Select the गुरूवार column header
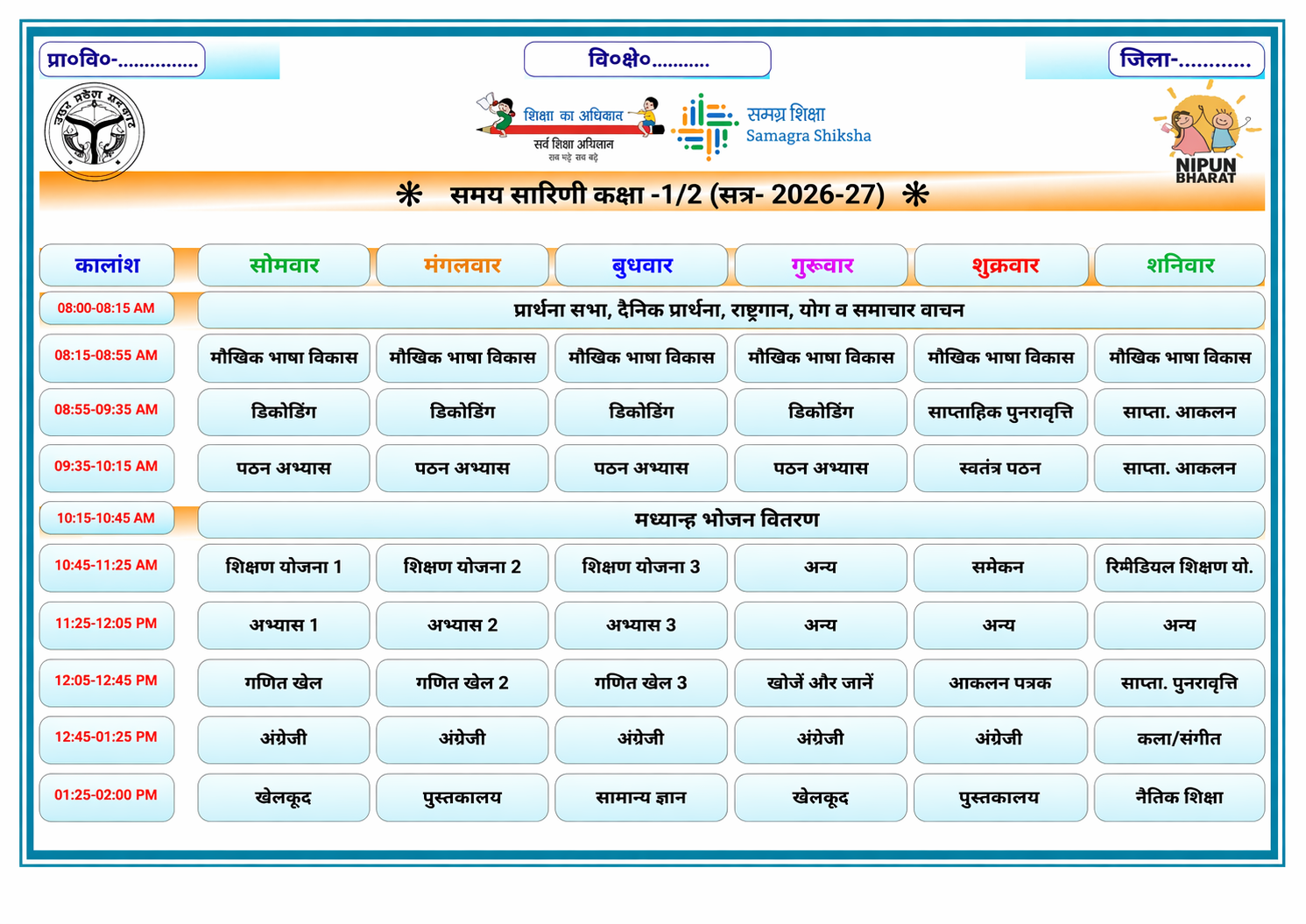 821,265
